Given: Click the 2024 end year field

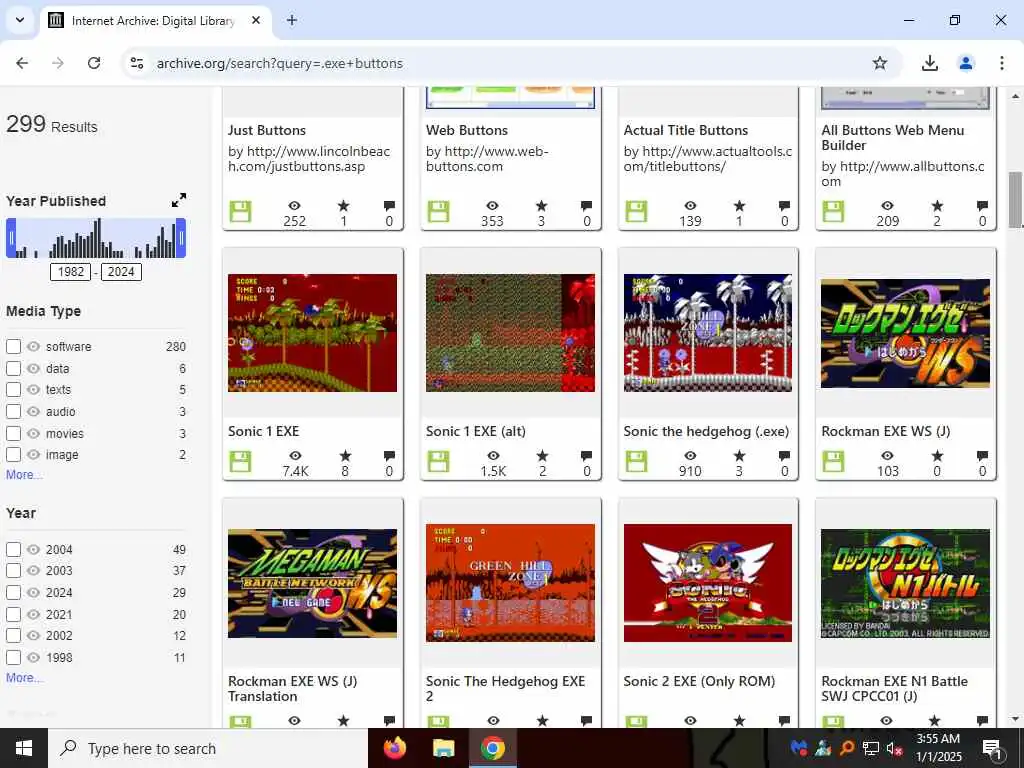Looking at the screenshot, I should [x=121, y=272].
